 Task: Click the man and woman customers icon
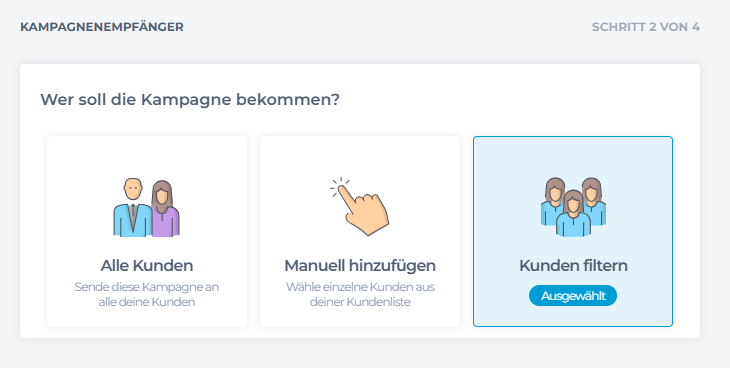[147, 207]
